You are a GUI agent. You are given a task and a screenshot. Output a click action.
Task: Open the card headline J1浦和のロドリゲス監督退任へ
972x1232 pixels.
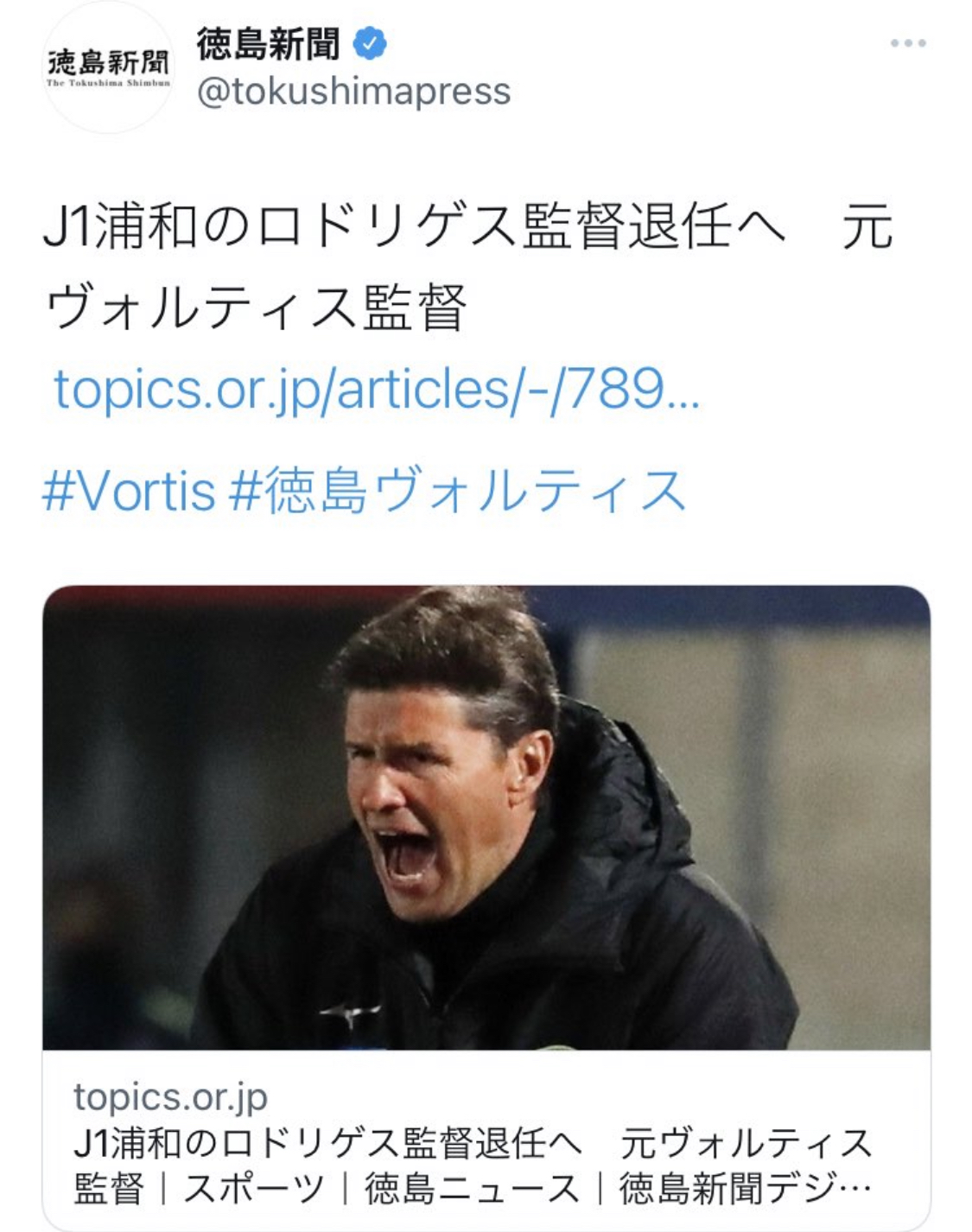tap(327, 1143)
